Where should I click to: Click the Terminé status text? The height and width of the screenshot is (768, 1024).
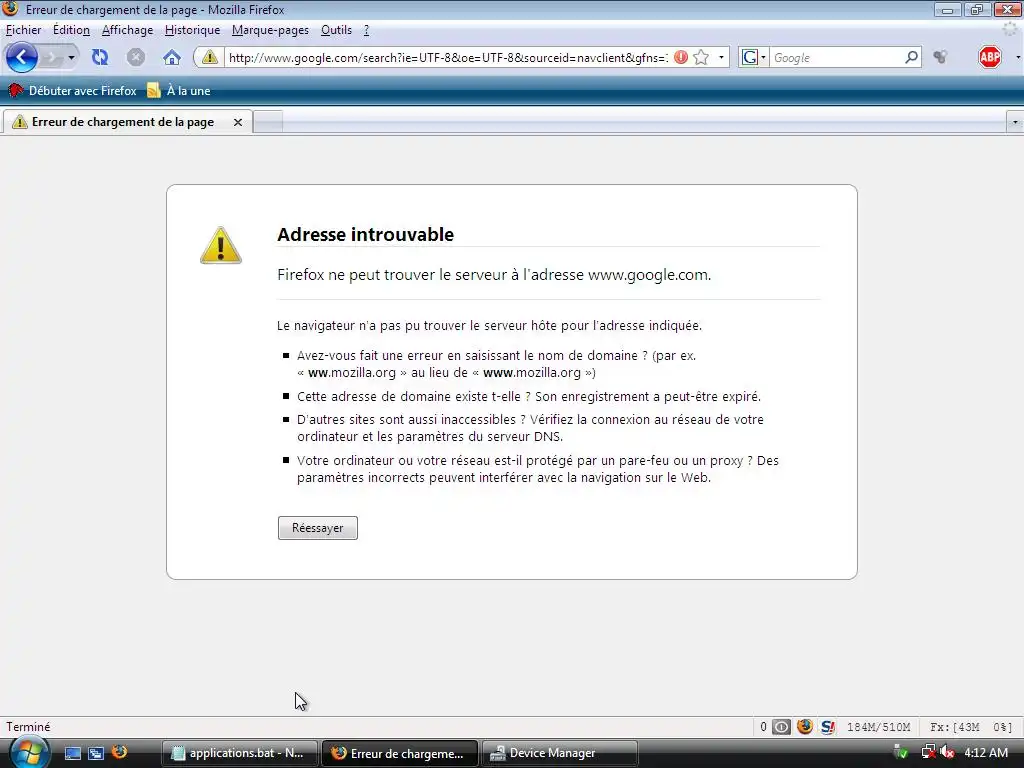point(28,727)
